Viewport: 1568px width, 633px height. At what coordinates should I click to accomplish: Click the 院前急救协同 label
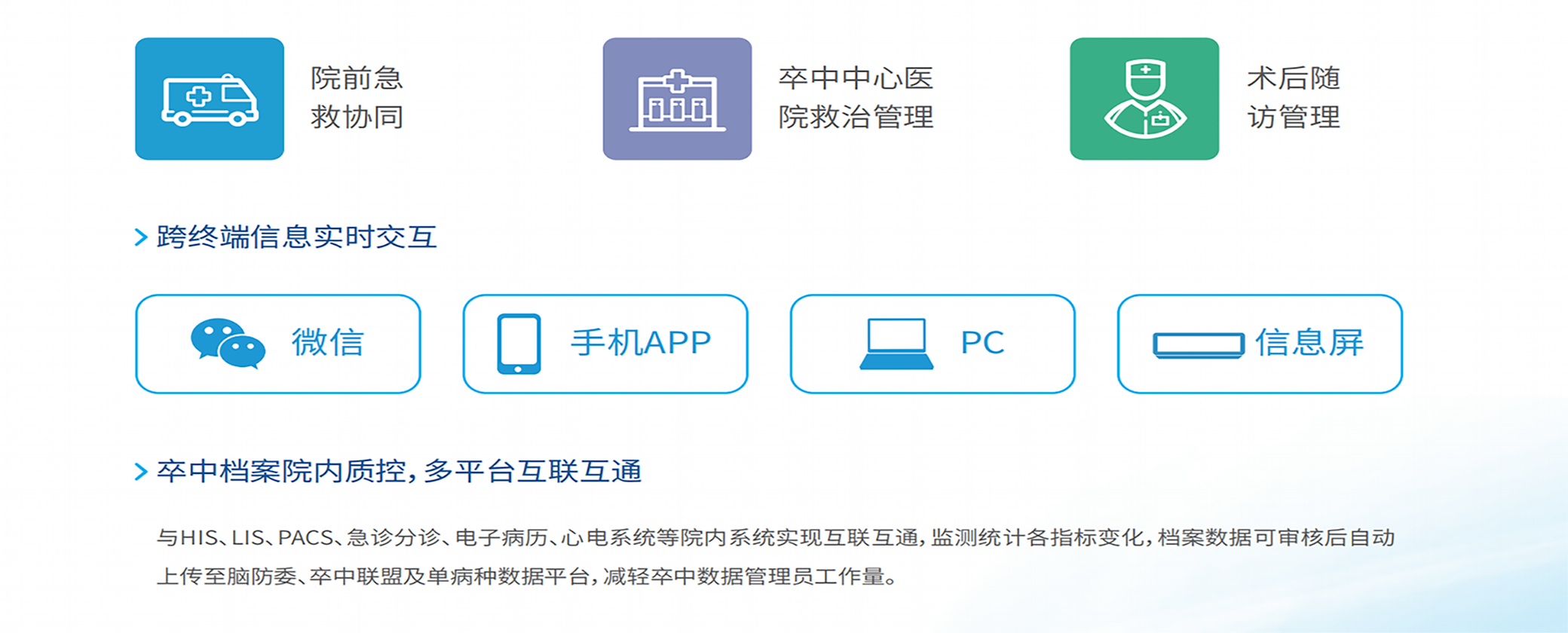(x=357, y=98)
